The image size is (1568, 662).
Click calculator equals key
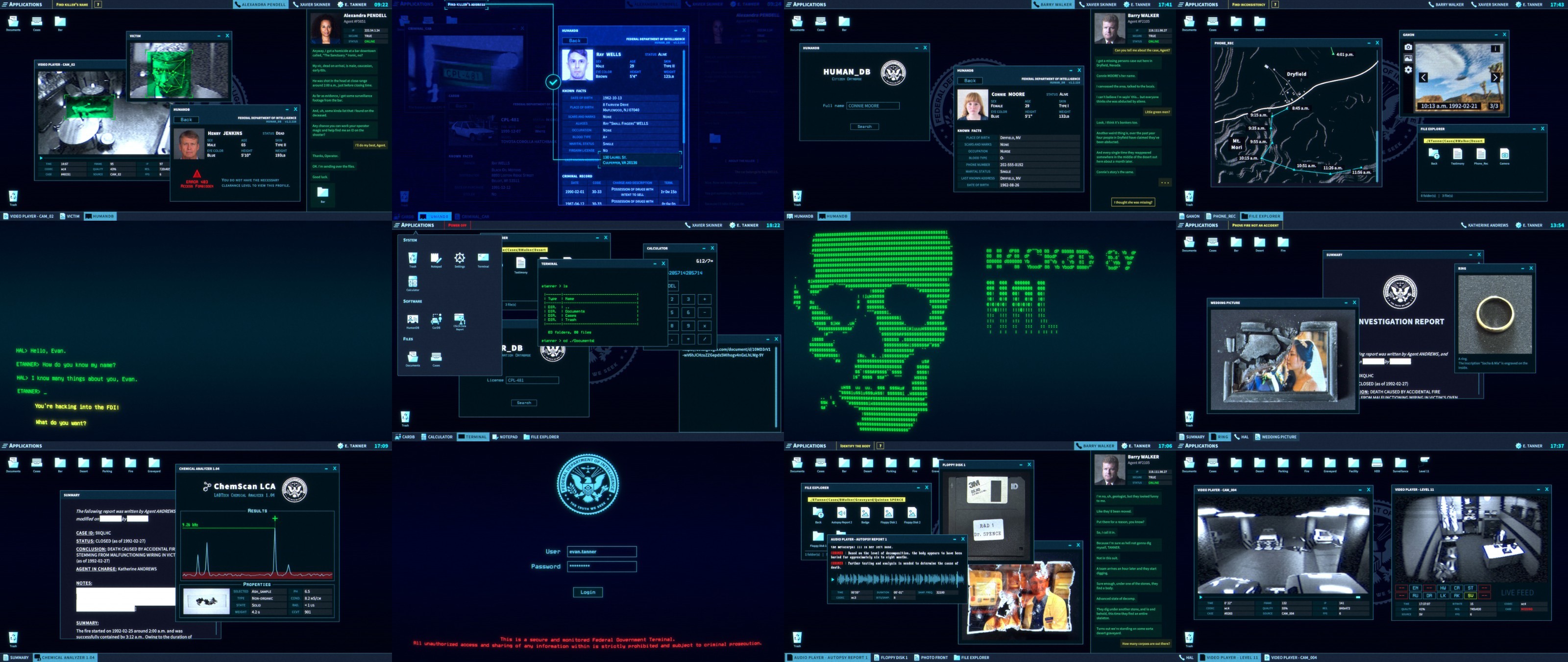(688, 339)
